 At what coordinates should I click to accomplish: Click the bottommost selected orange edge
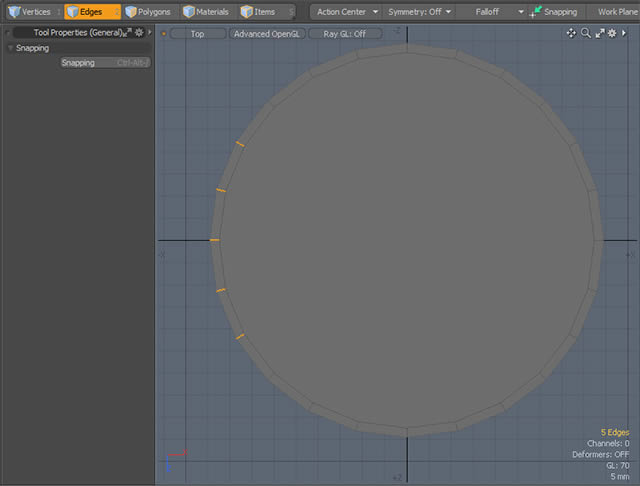[x=240, y=336]
